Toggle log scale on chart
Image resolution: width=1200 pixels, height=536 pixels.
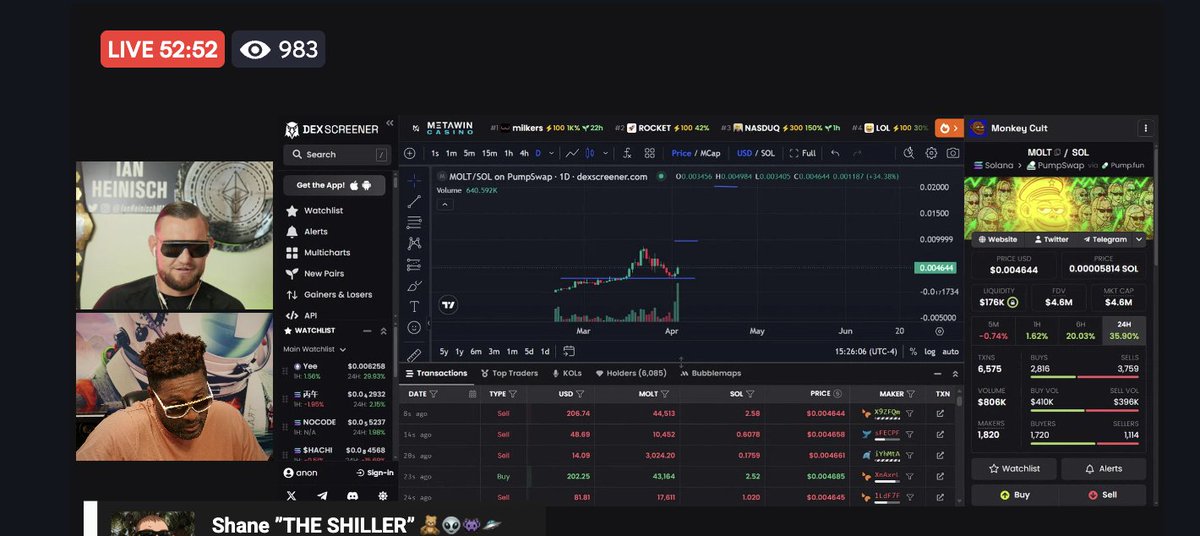pos(930,351)
